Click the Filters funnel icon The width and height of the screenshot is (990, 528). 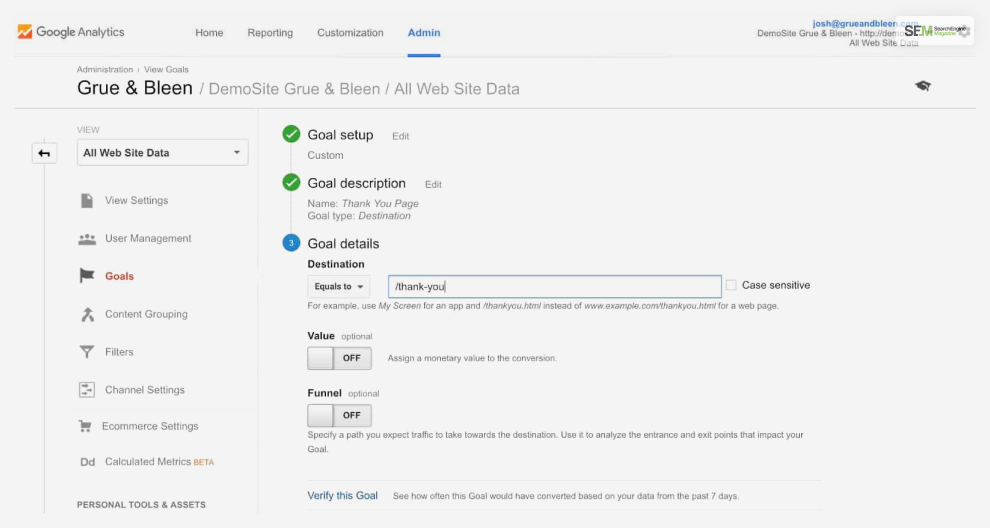point(87,352)
